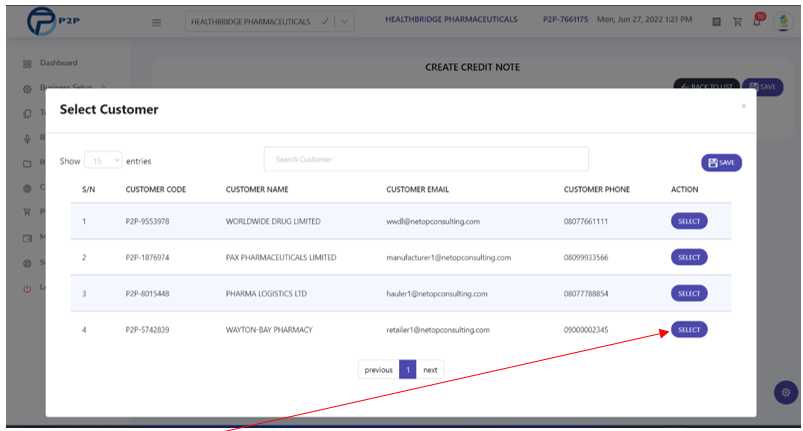Click customer code P2P-5742839
This screenshot has width=803, height=431.
point(147,330)
